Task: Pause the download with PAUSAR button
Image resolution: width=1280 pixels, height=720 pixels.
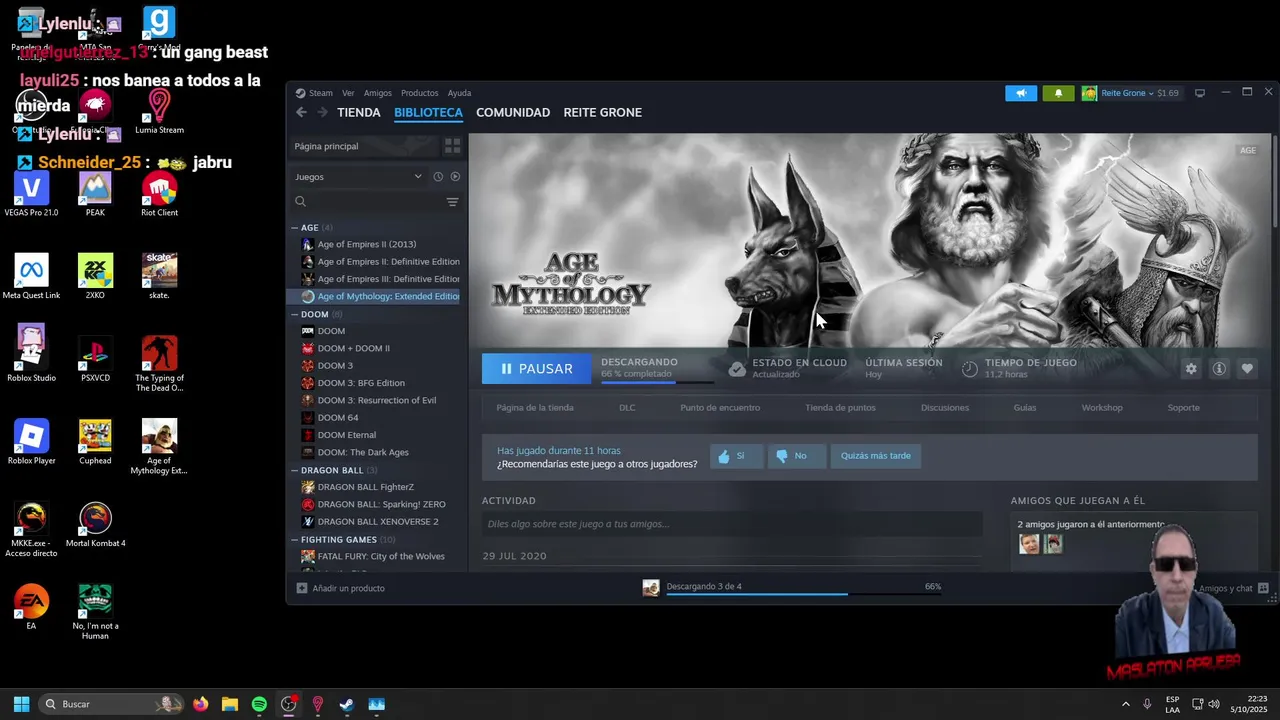Action: click(536, 369)
